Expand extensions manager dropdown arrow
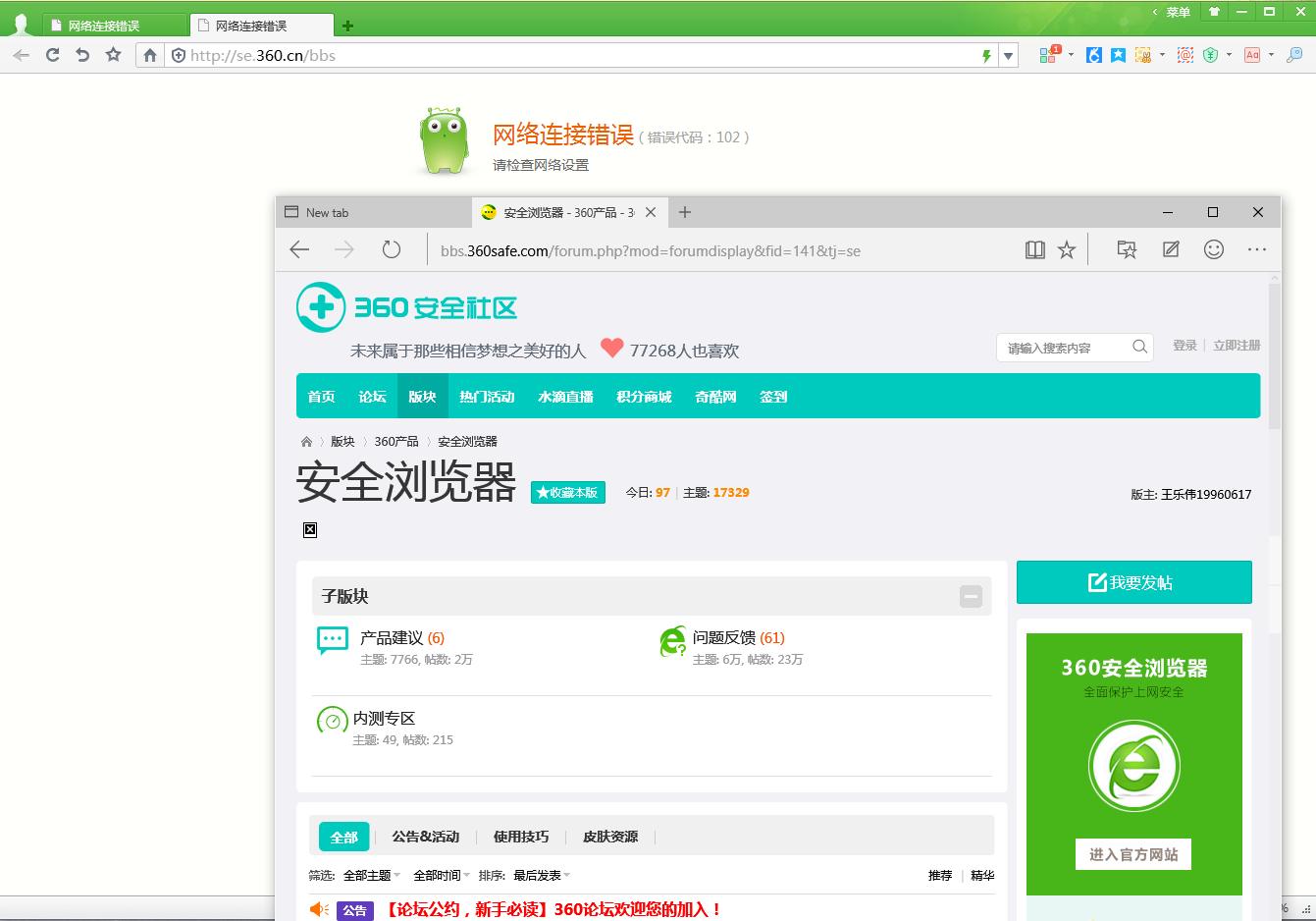Image resolution: width=1316 pixels, height=921 pixels. pyautogui.click(x=1071, y=55)
